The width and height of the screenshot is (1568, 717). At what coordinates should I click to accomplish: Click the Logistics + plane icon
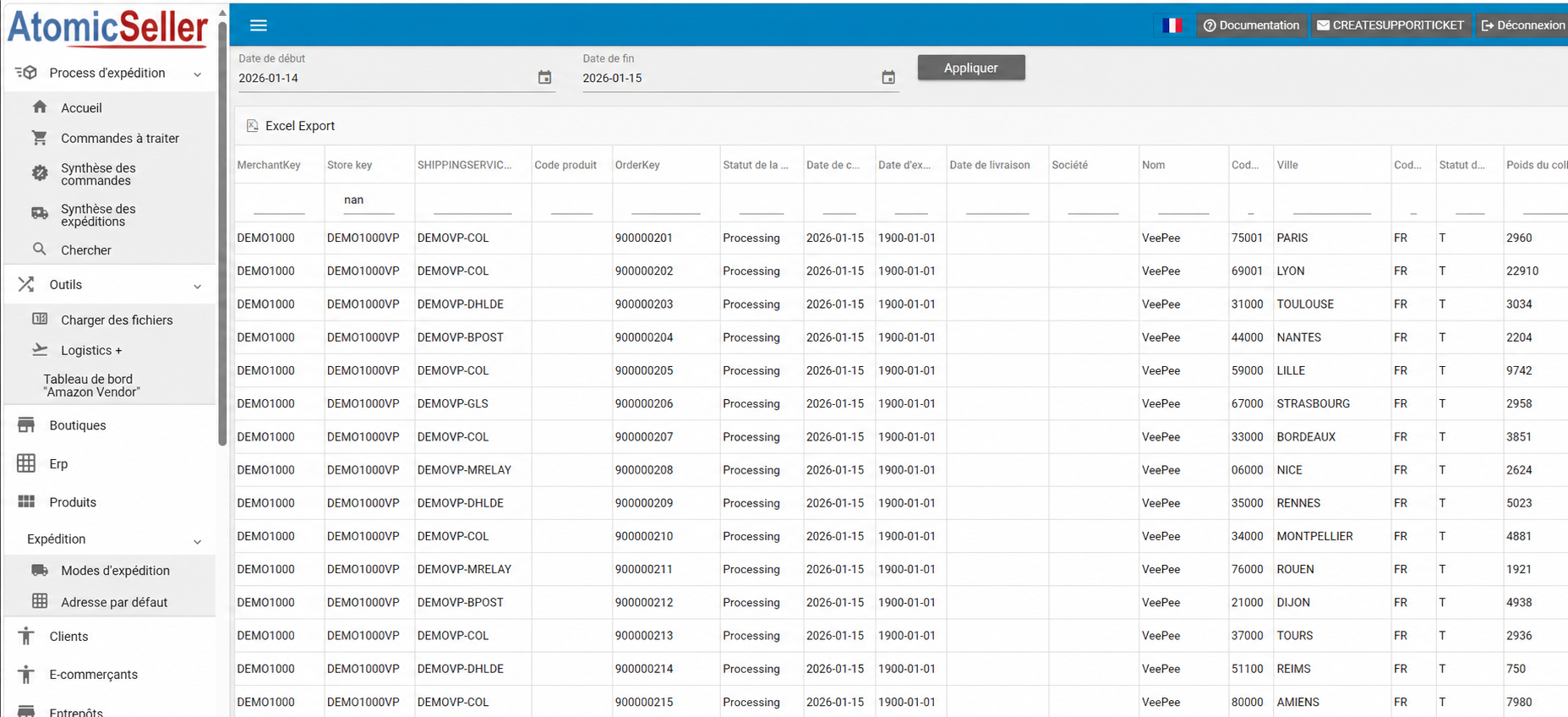(x=40, y=349)
